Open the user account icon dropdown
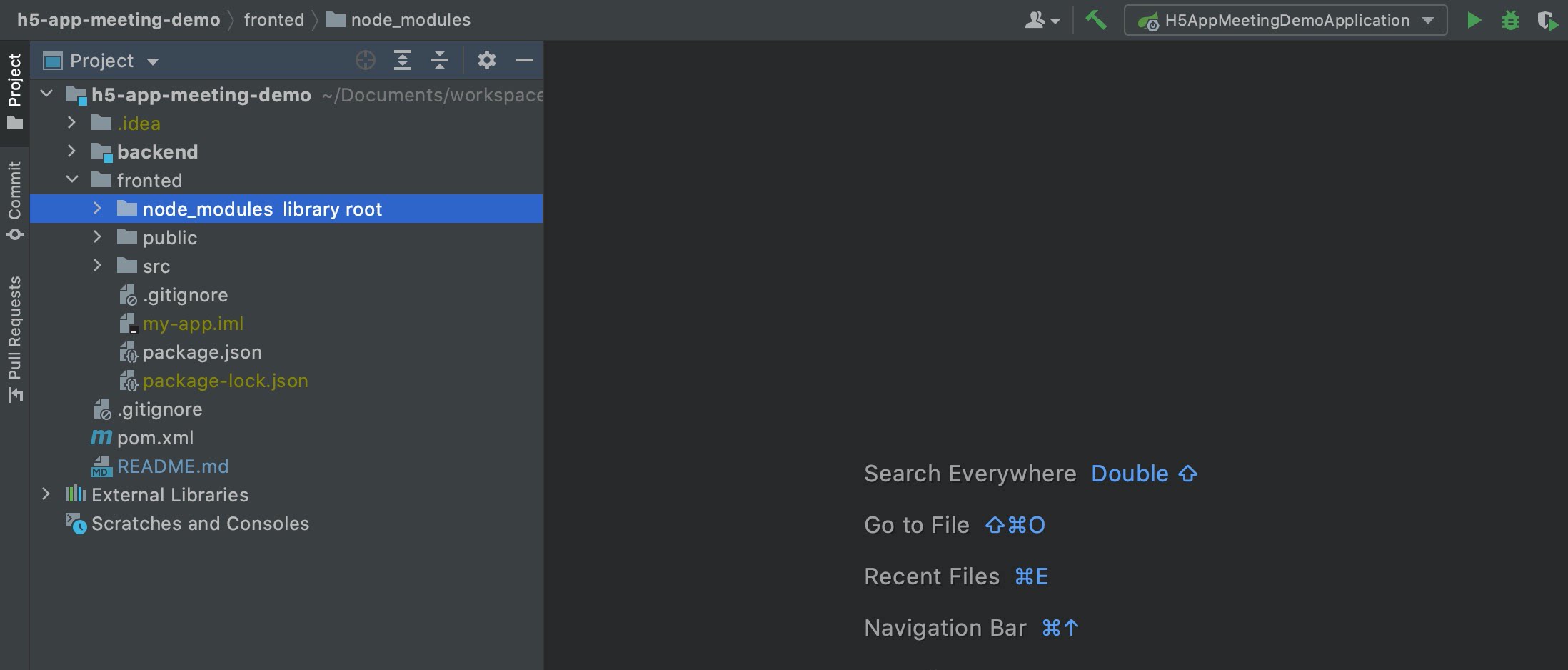 (1042, 20)
